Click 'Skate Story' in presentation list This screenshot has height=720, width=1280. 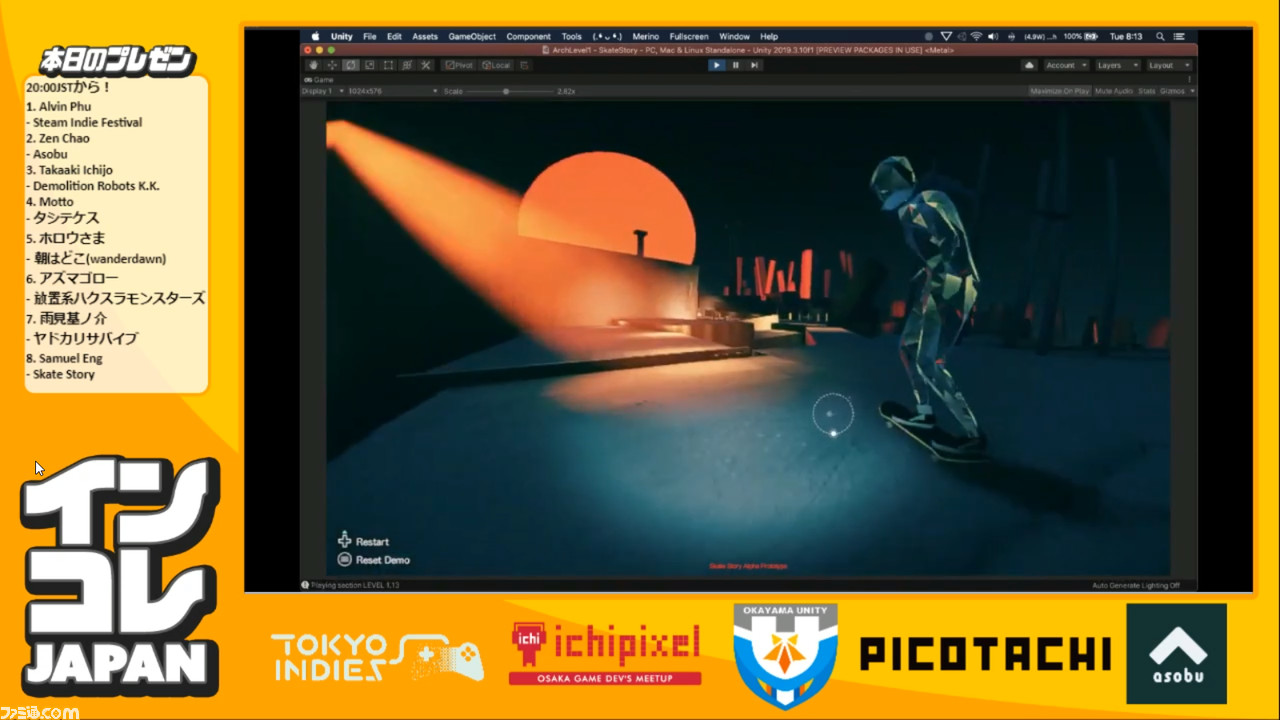pos(63,374)
